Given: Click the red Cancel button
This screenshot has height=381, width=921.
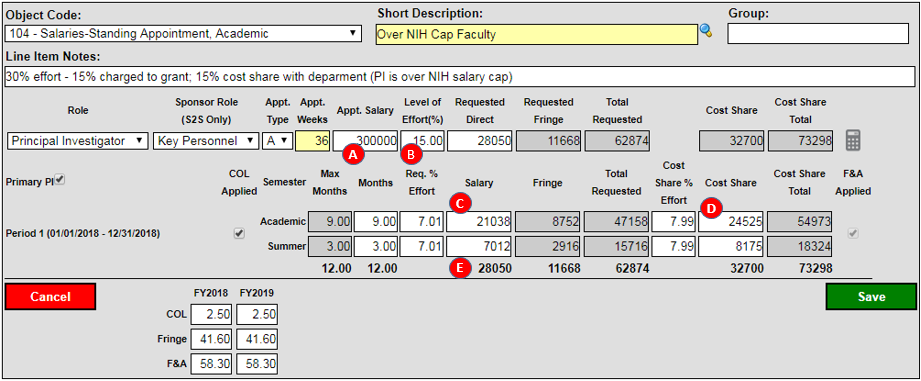Looking at the screenshot, I should pos(50,296).
